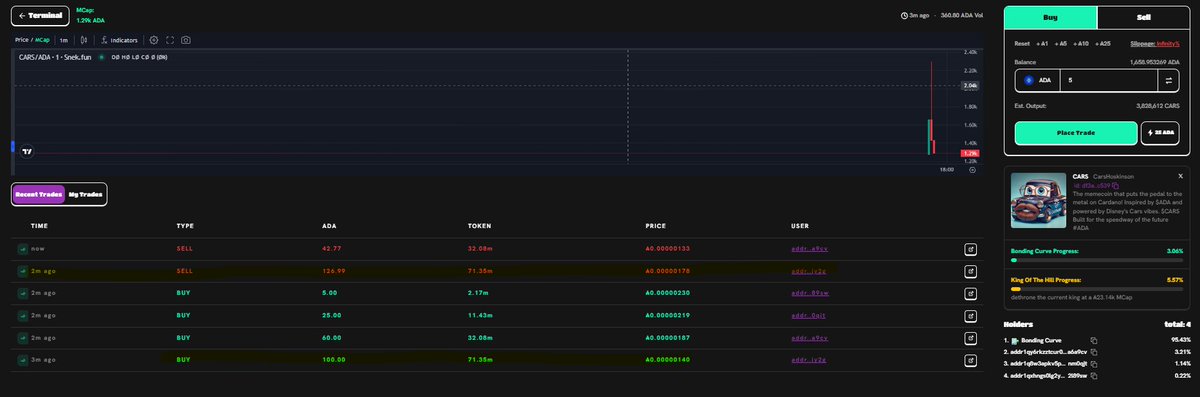Screen dimensions: 1200x397
Task: Click the trade icon beside the 'now' row
Action: tap(23, 248)
